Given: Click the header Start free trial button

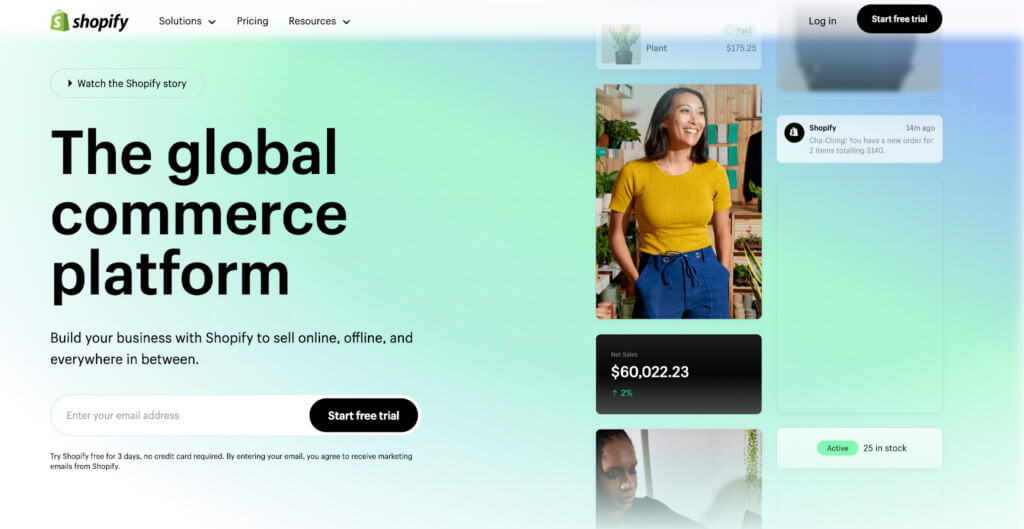Looking at the screenshot, I should click(x=899, y=19).
